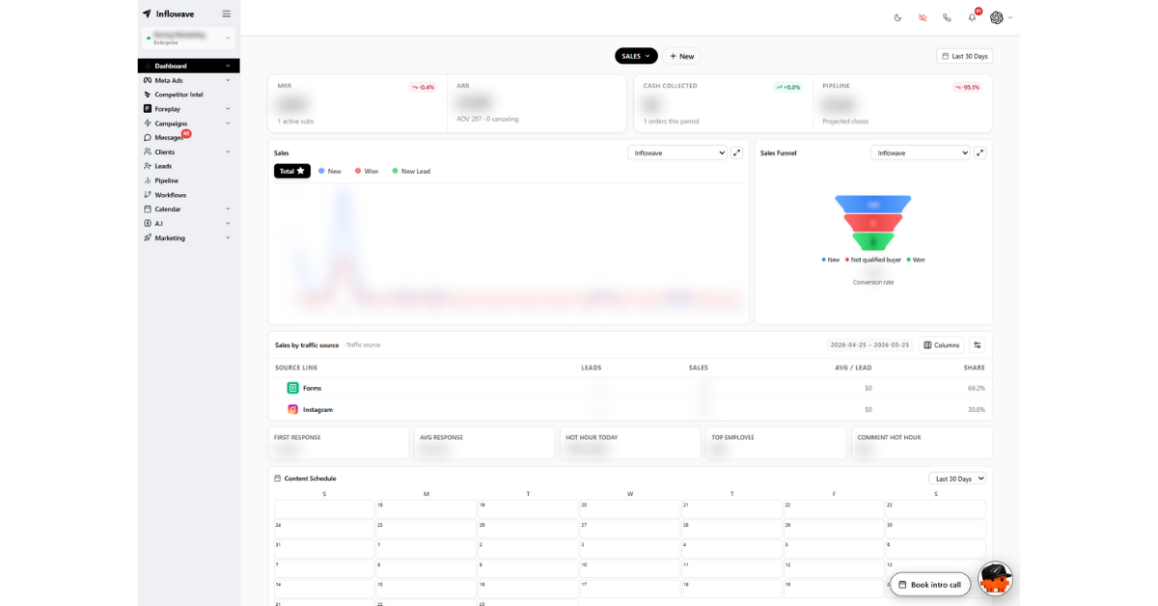Select Dashboard in the sidebar
The width and height of the screenshot is (1158, 606).
[188, 66]
